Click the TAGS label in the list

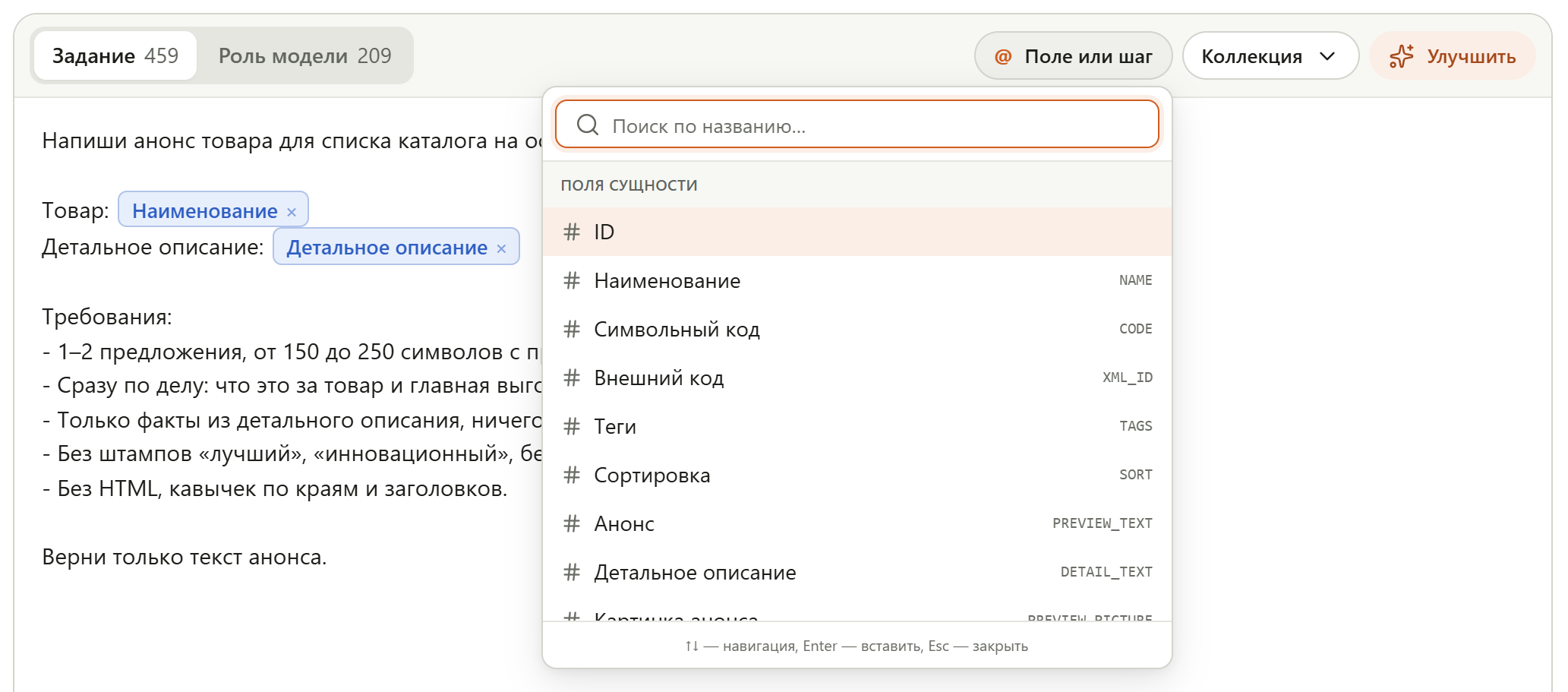[x=1135, y=426]
